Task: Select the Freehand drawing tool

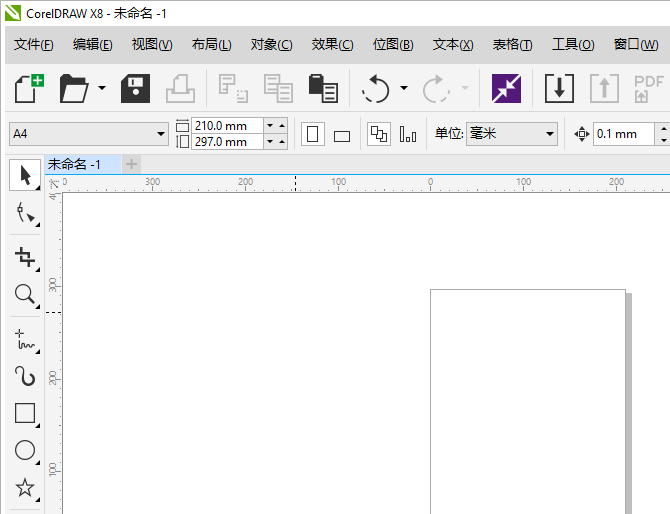Action: [25, 340]
